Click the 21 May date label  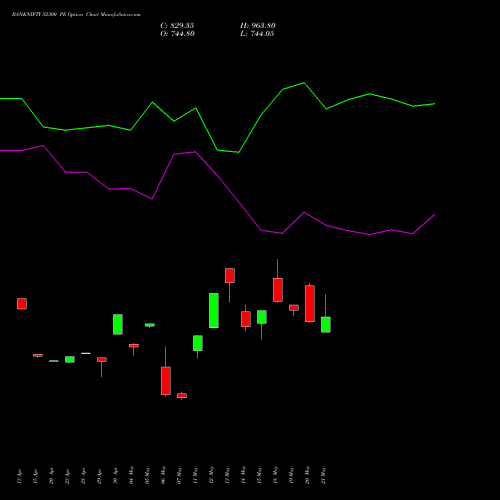[323, 475]
